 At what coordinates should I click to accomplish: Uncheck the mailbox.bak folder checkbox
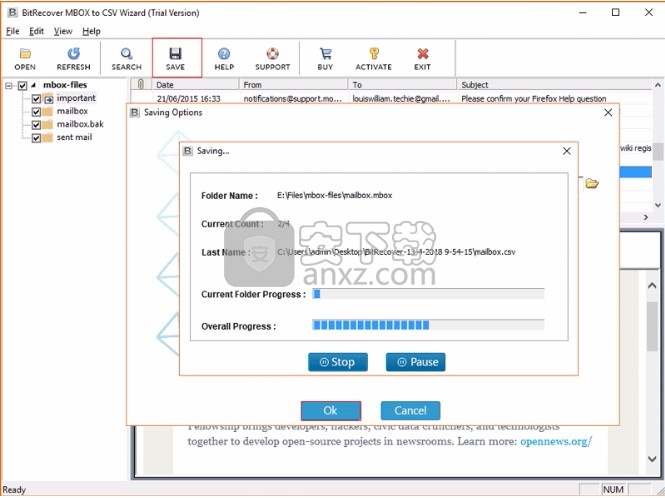36,125
